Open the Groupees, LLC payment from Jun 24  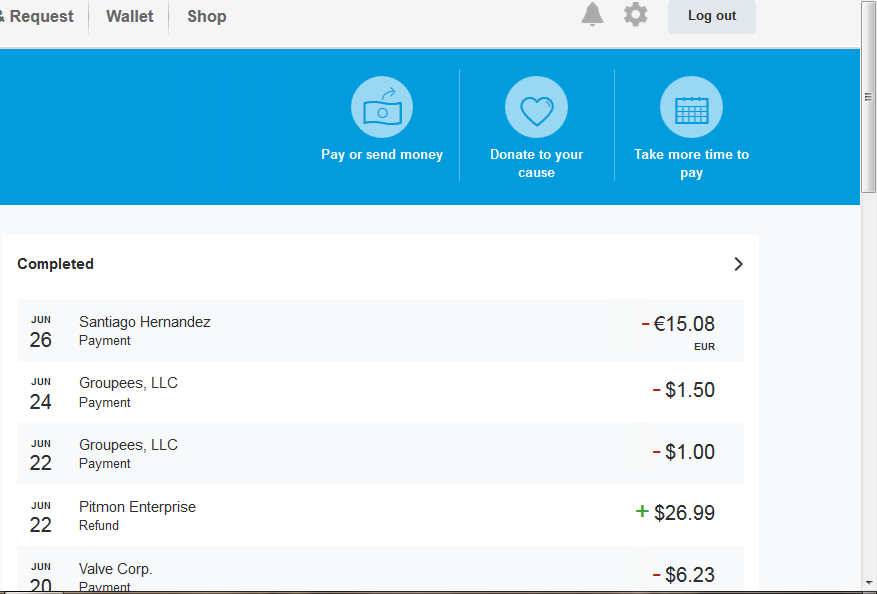click(380, 392)
